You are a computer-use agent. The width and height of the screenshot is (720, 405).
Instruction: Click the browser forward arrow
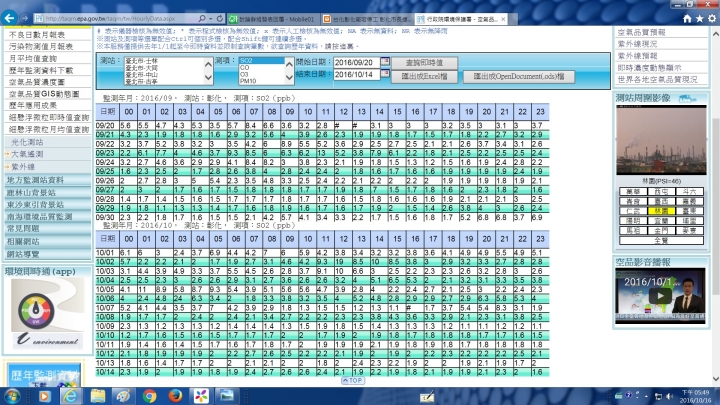pyautogui.click(x=25, y=18)
